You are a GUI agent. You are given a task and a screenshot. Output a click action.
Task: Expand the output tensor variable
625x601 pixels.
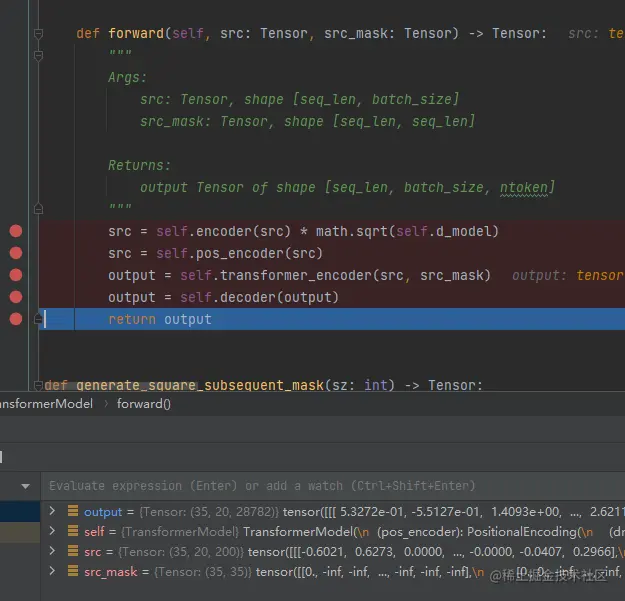pos(52,511)
